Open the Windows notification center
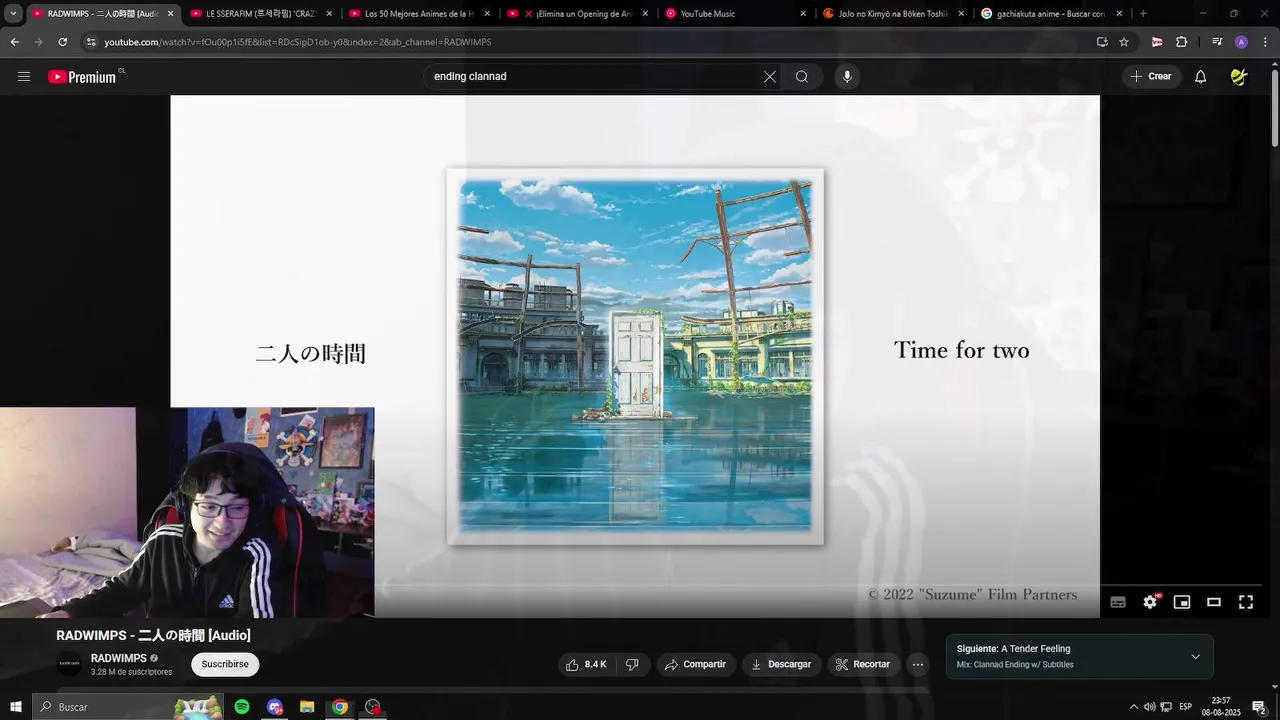 1260,707
